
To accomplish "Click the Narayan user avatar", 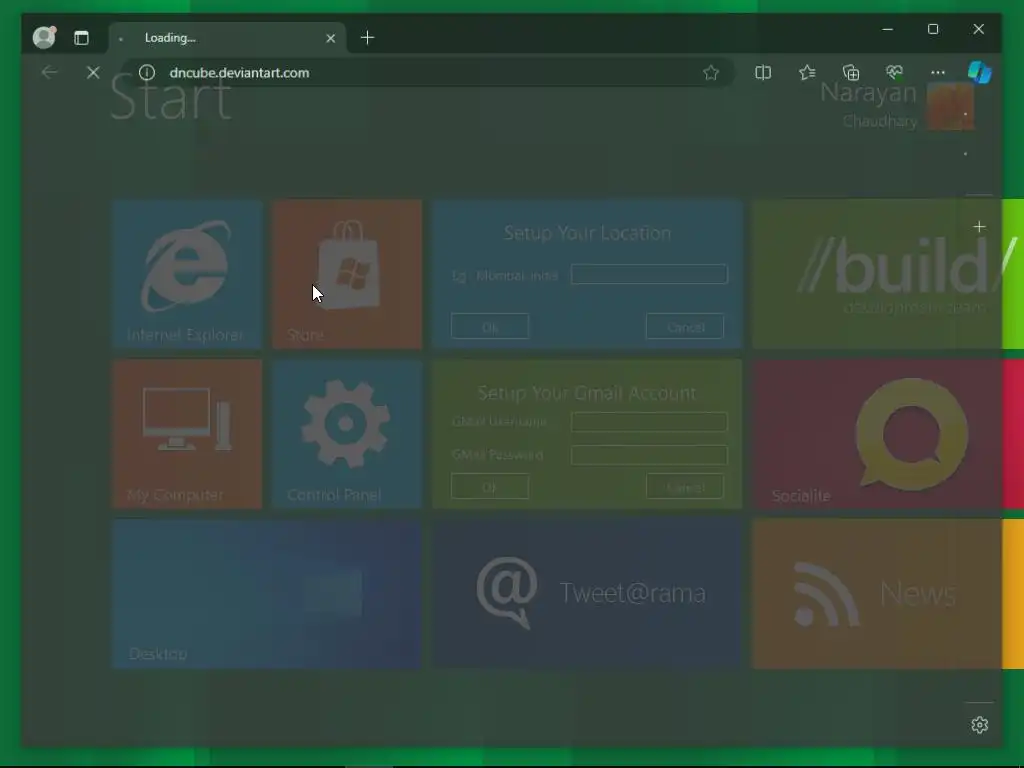I will click(950, 107).
